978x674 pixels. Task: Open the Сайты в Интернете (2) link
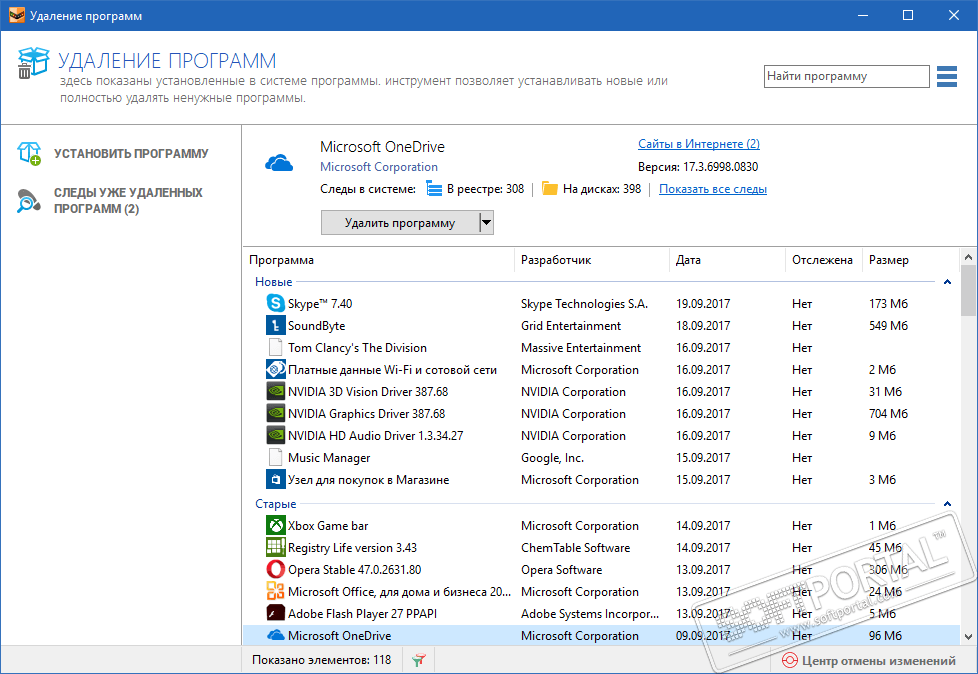click(699, 144)
